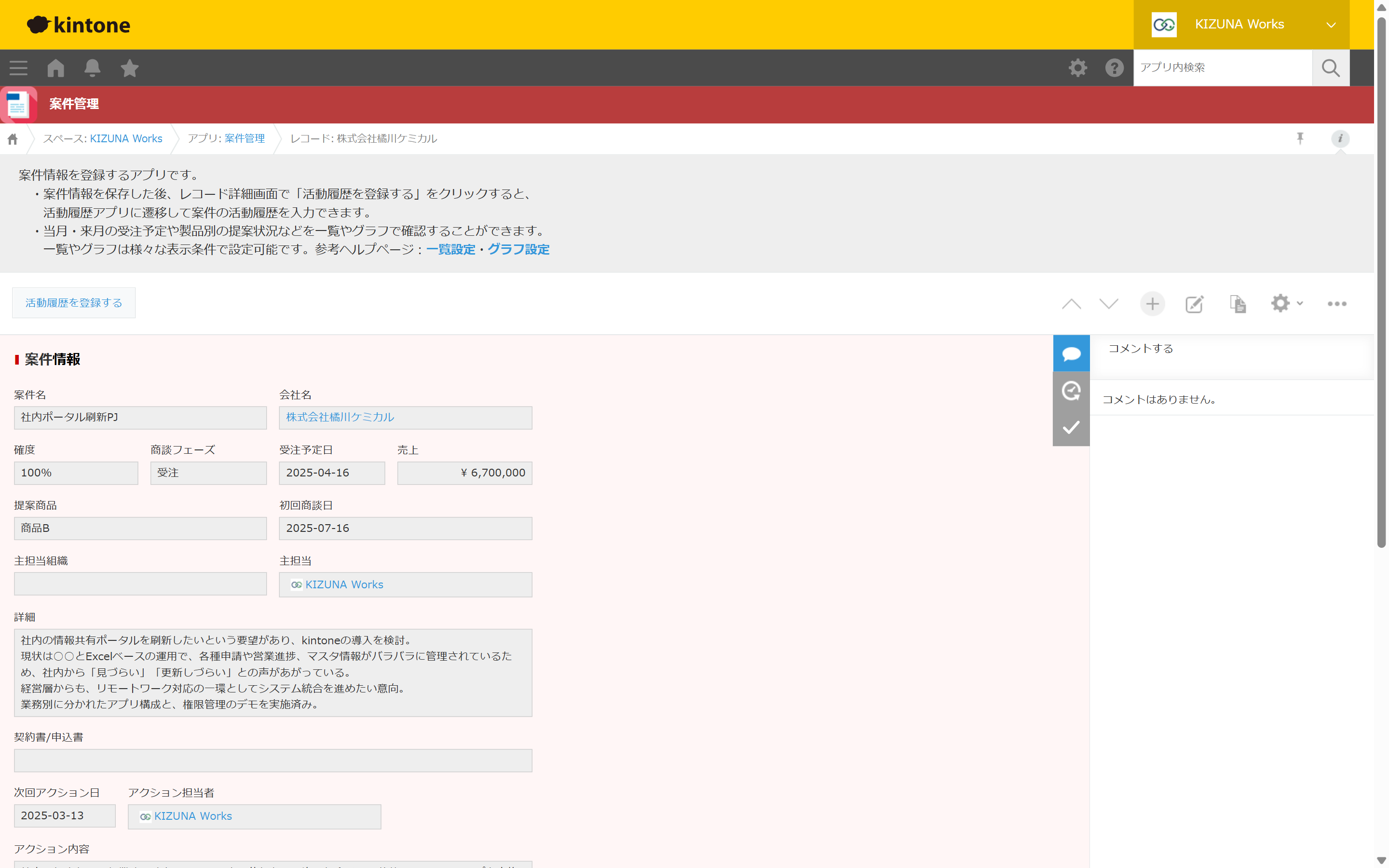Open the global settings gear in dark toolbar
Viewport: 1389px width, 868px height.
[x=1078, y=68]
